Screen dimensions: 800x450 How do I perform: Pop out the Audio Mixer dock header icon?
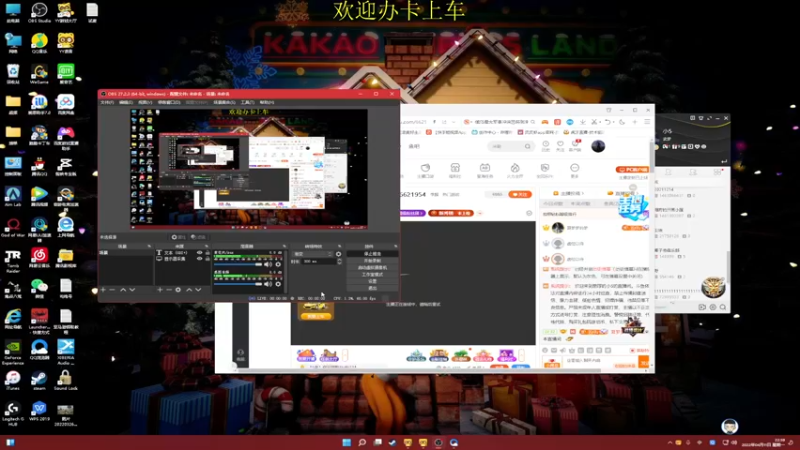pyautogui.click(x=284, y=246)
